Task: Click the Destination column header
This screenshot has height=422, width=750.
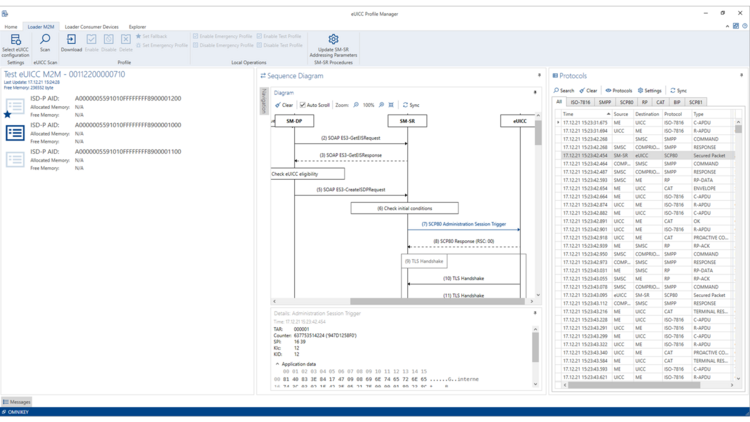Action: point(647,114)
